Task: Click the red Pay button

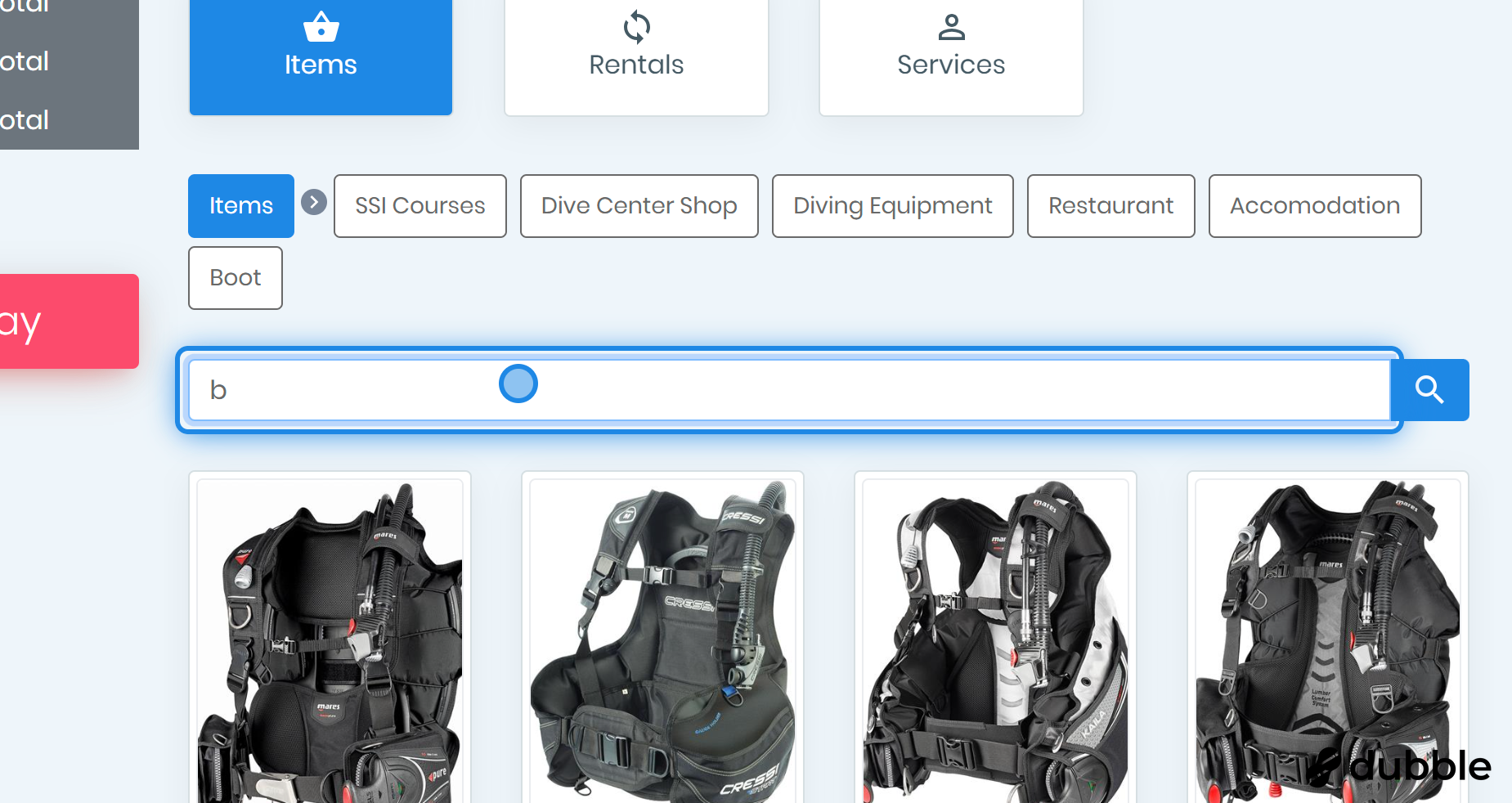Action: (x=69, y=321)
